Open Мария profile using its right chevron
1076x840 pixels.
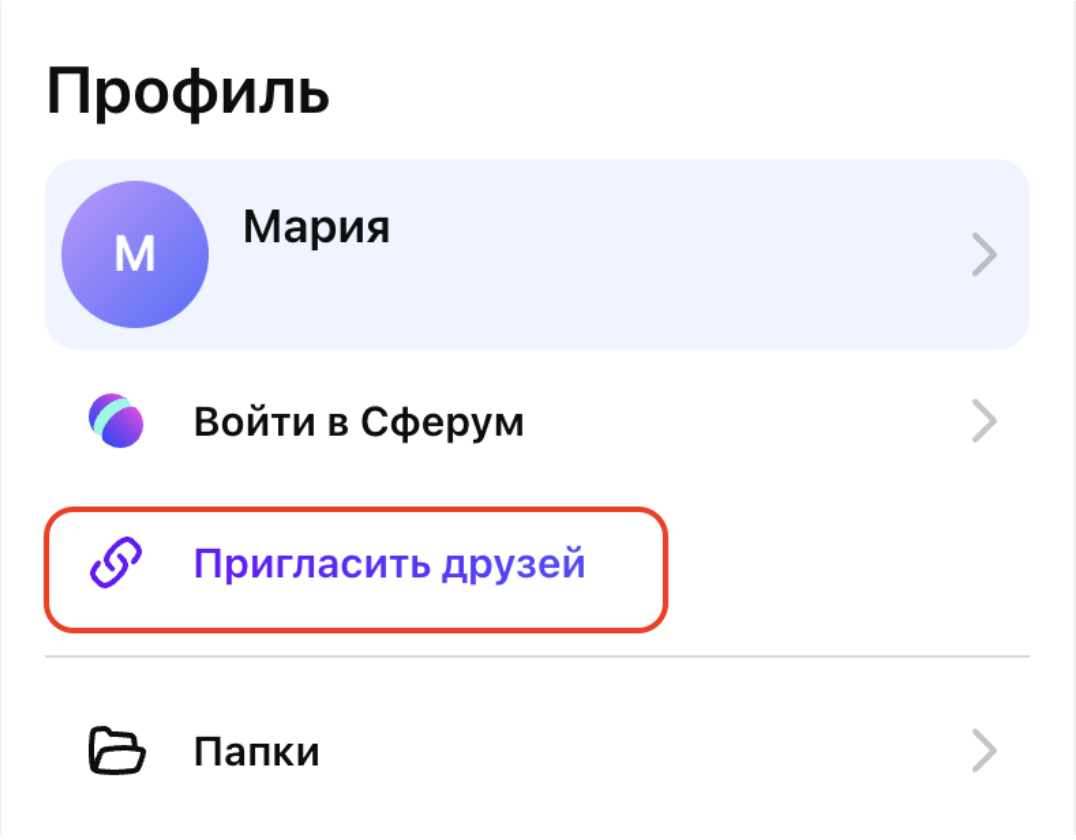tap(984, 256)
